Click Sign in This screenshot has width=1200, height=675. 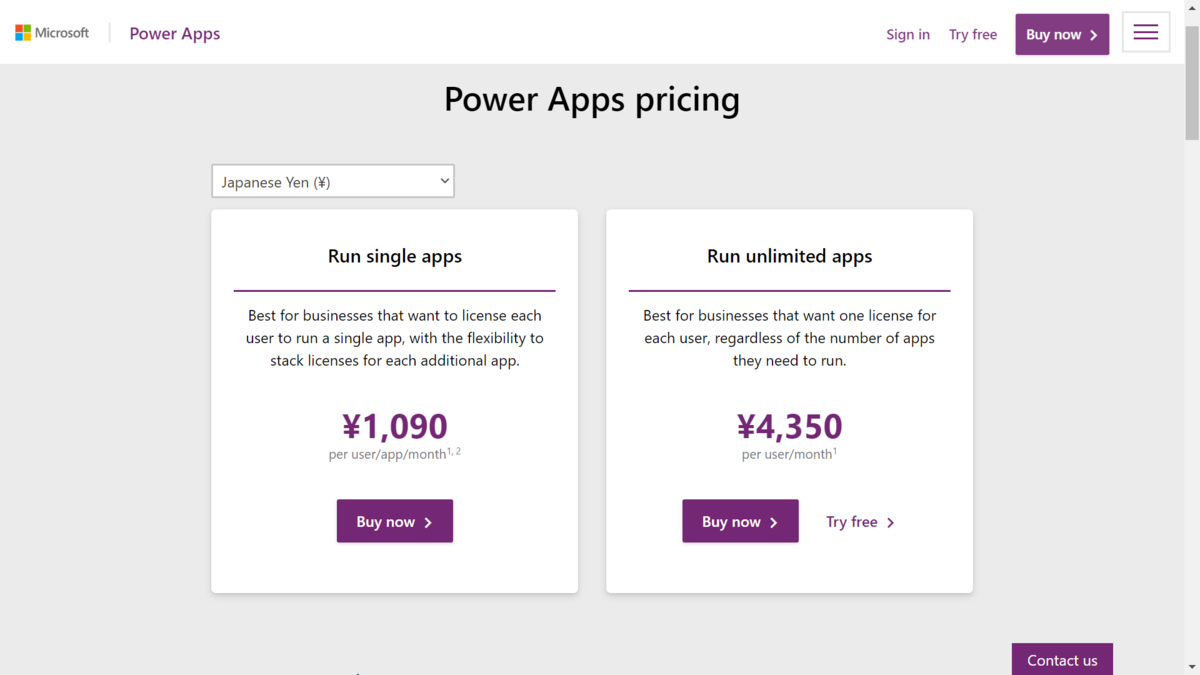click(x=908, y=34)
